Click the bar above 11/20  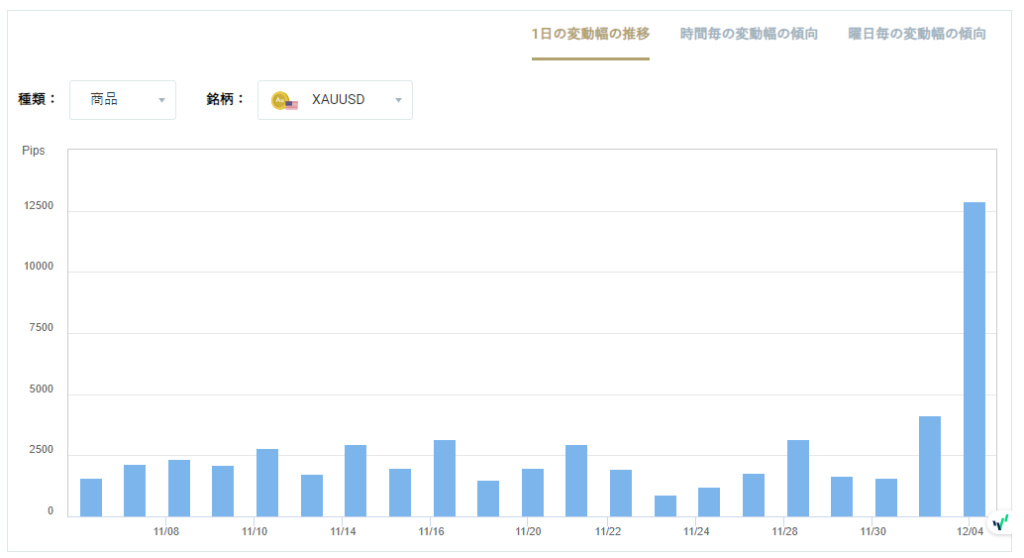(x=533, y=493)
